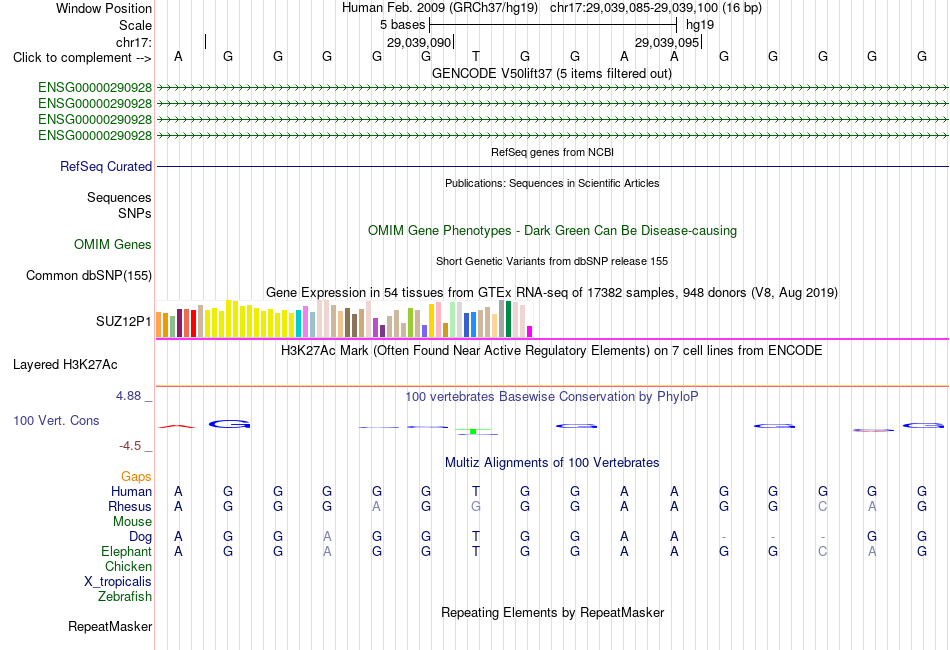
Task: Click the blue RefSeq Curated intron line
Action: click(x=552, y=167)
